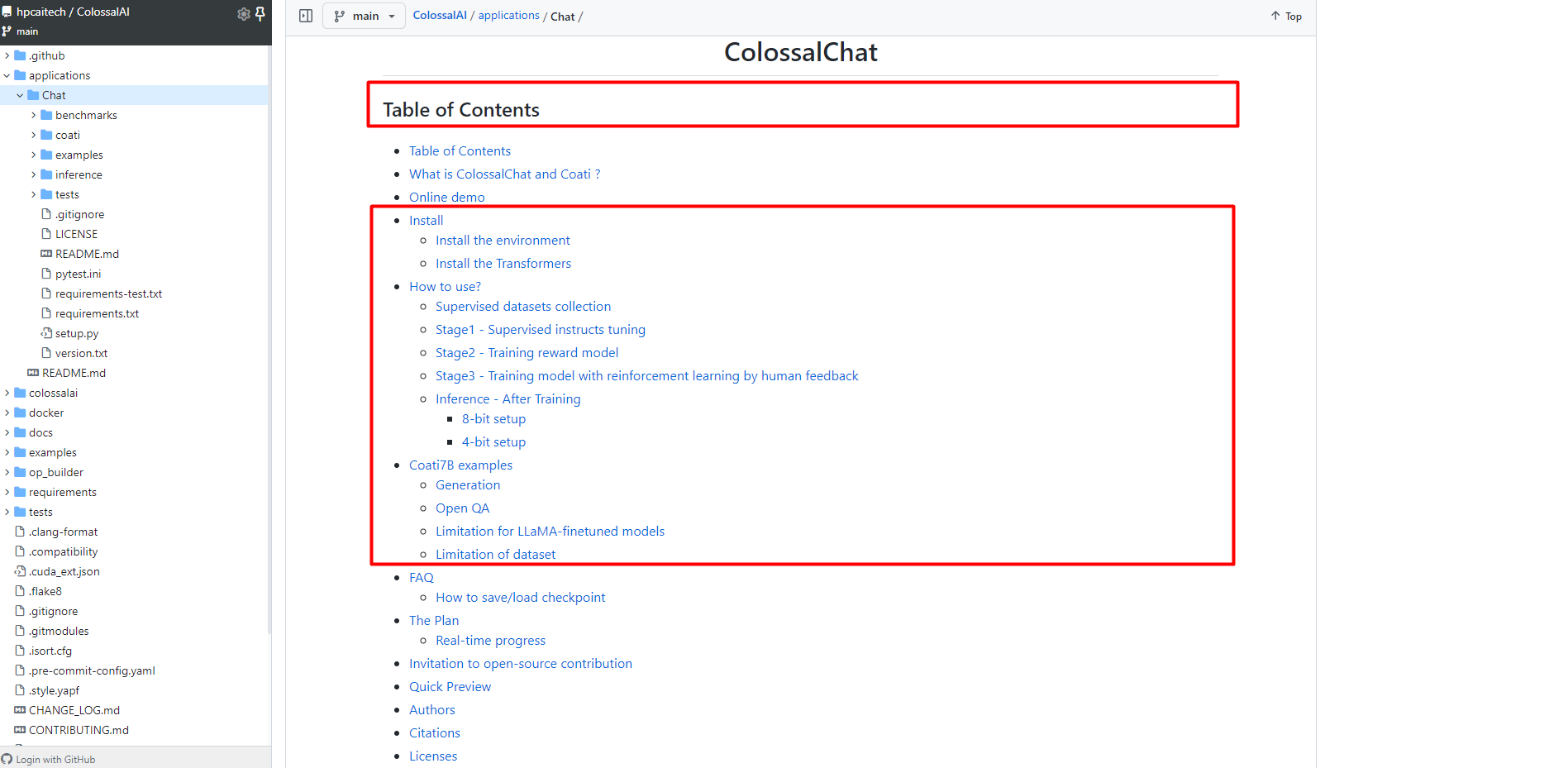Click the coati folder icon
This screenshot has width=1568, height=768.
click(x=46, y=135)
